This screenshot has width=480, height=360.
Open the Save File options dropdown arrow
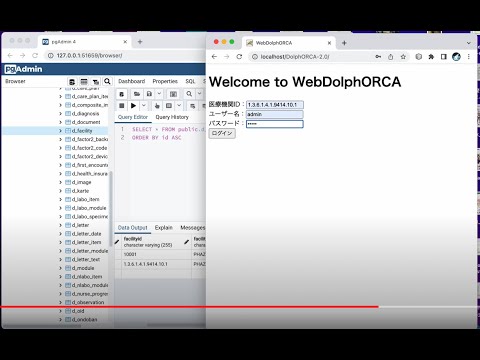click(159, 94)
